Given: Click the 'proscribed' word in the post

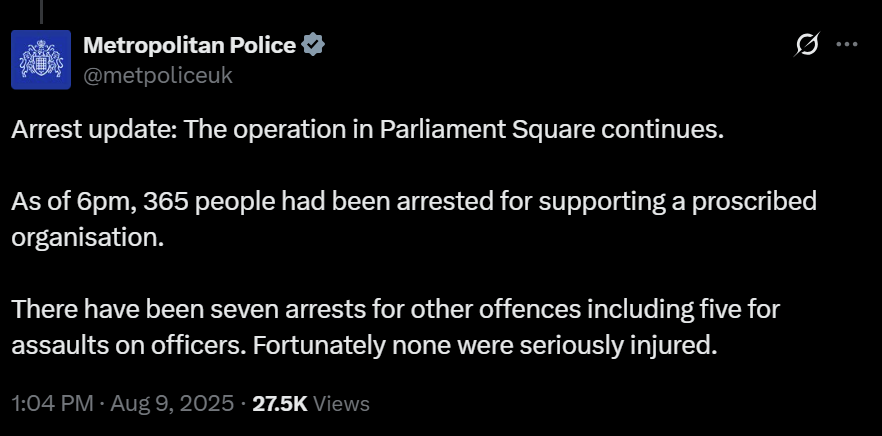Looking at the screenshot, I should (754, 202).
